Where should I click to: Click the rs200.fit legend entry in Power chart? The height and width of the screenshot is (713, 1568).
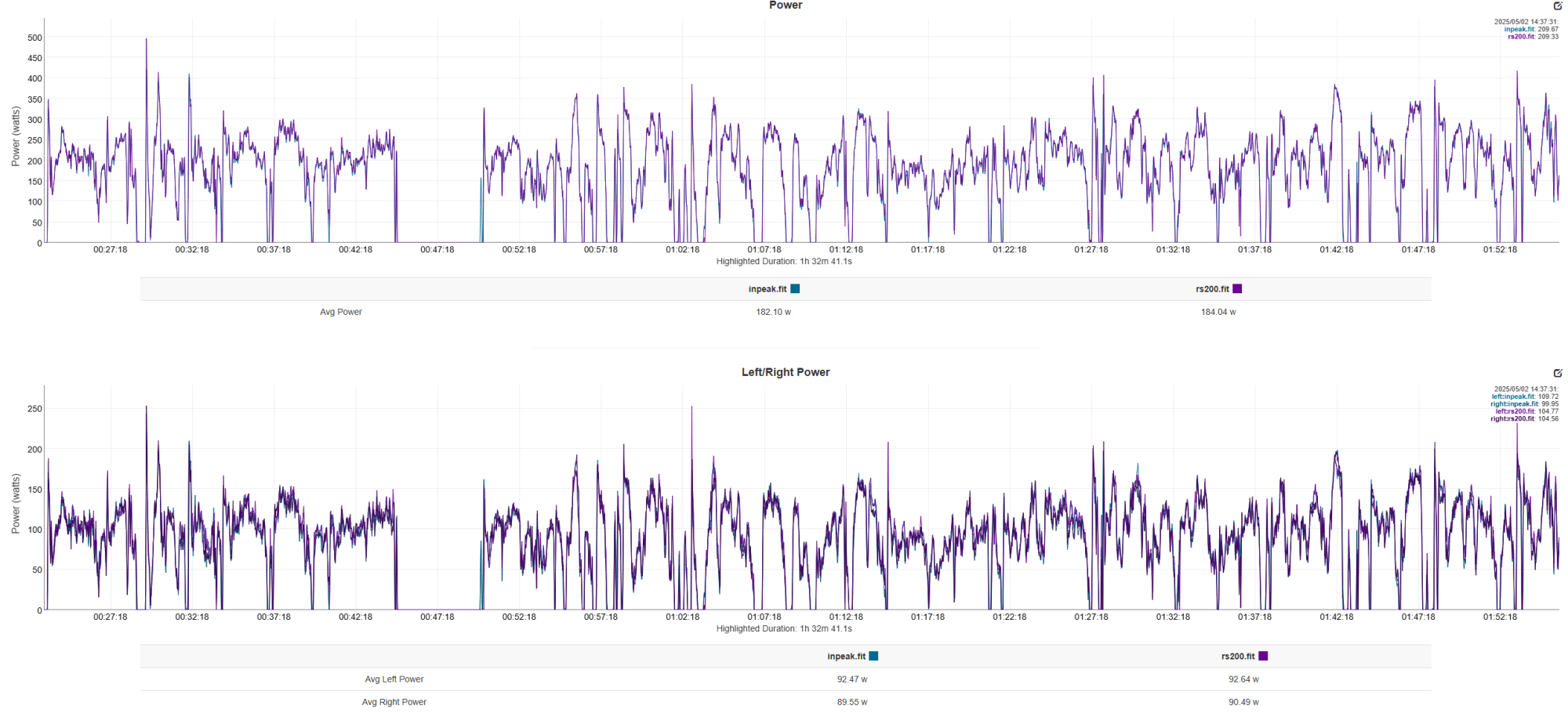point(1521,37)
